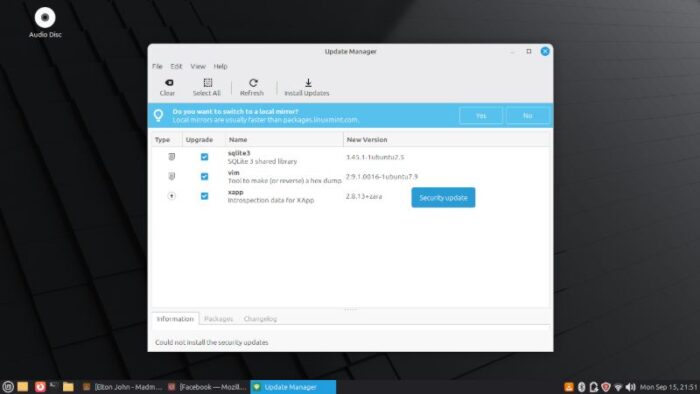
Task: Open the Edit menu
Action: click(x=176, y=66)
